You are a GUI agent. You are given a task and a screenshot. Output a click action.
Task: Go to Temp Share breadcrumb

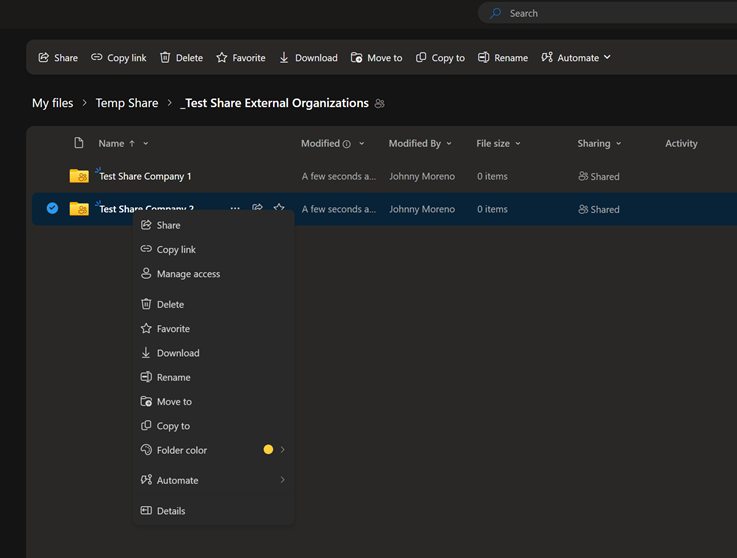pos(127,103)
